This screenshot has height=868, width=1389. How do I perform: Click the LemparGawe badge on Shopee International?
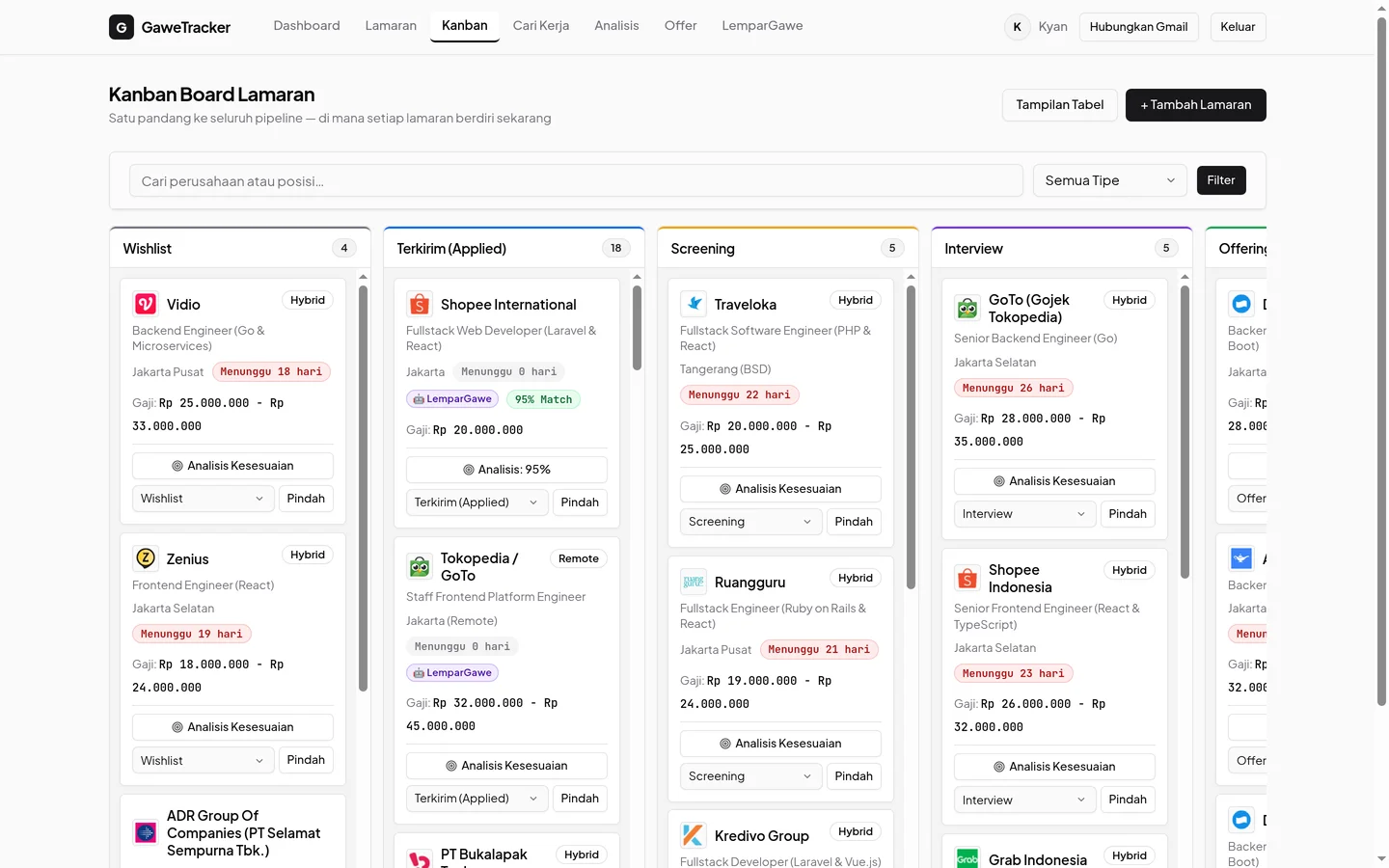click(x=452, y=399)
